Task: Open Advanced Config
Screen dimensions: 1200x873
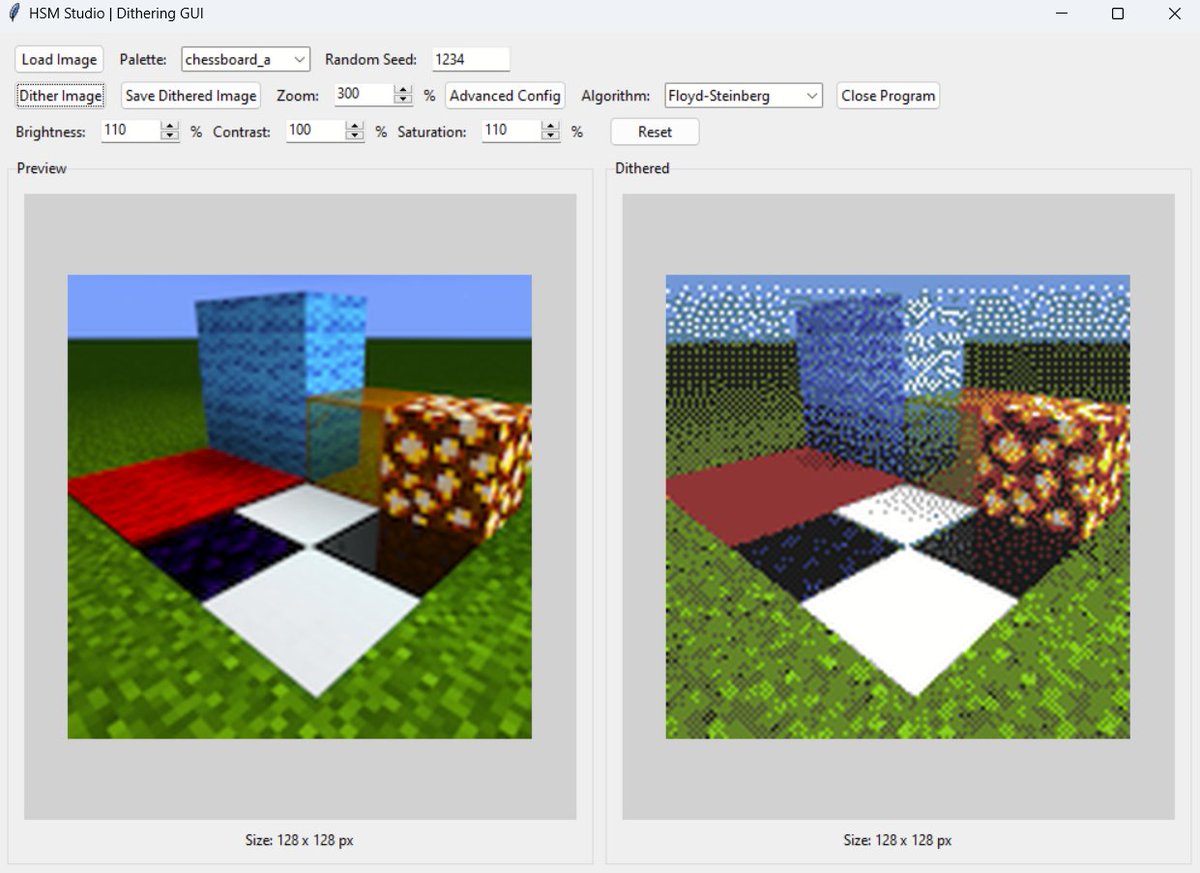Action: 505,96
